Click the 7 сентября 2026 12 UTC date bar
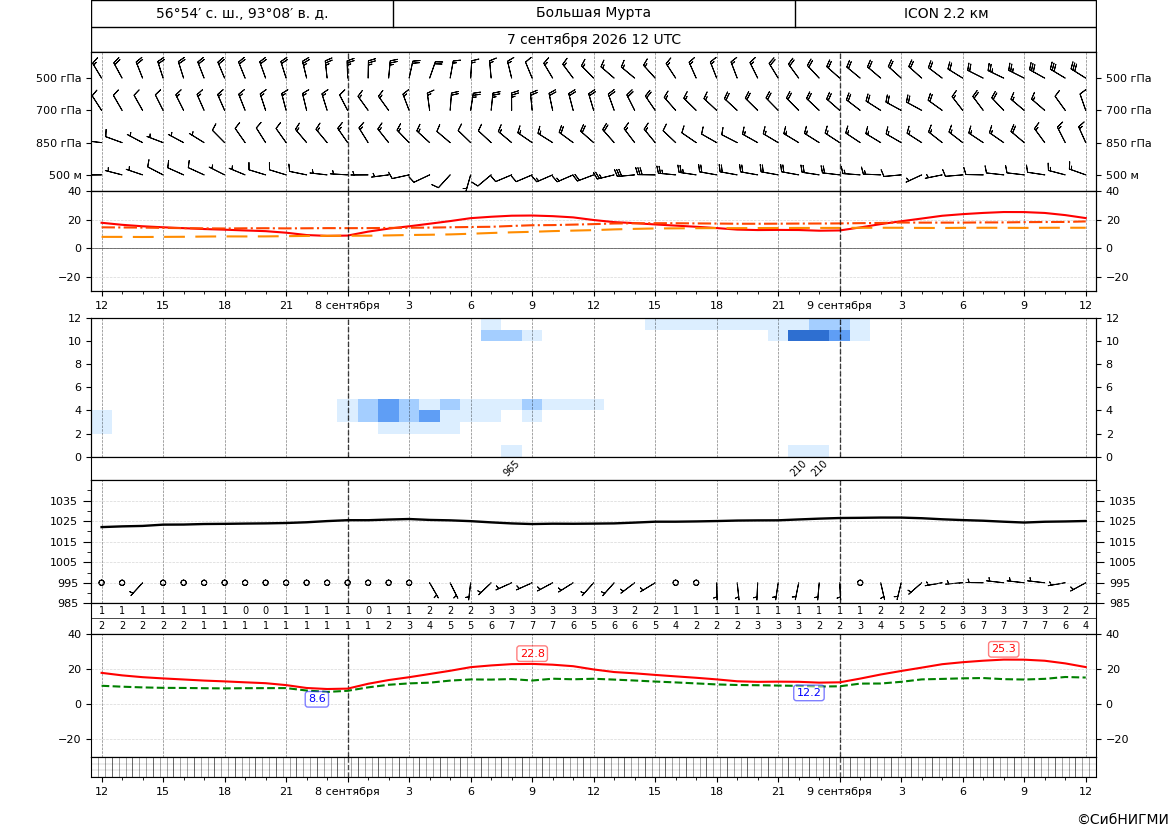 [593, 40]
